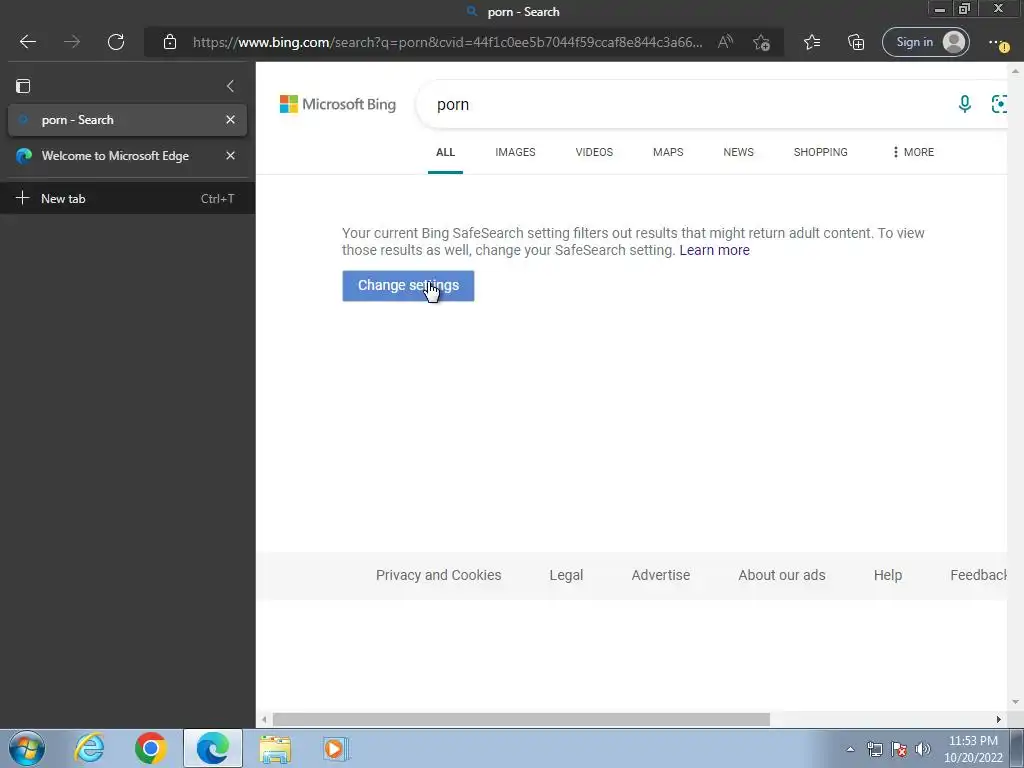Start voice search with microphone icon

965,104
